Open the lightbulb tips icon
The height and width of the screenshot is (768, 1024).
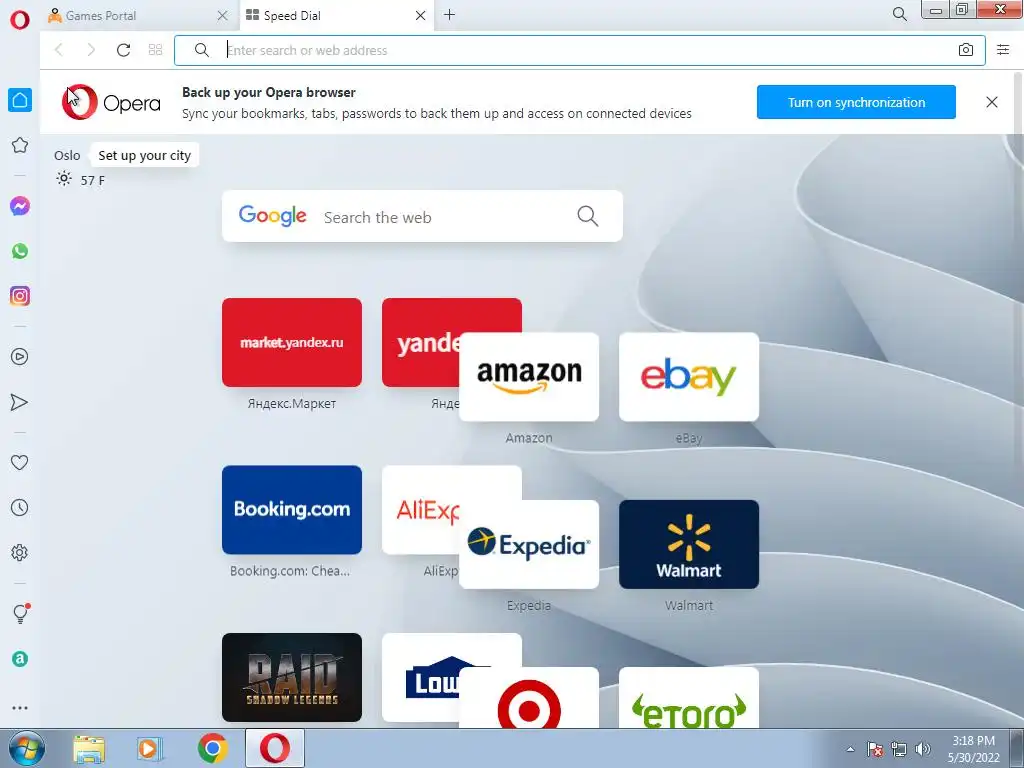20,613
